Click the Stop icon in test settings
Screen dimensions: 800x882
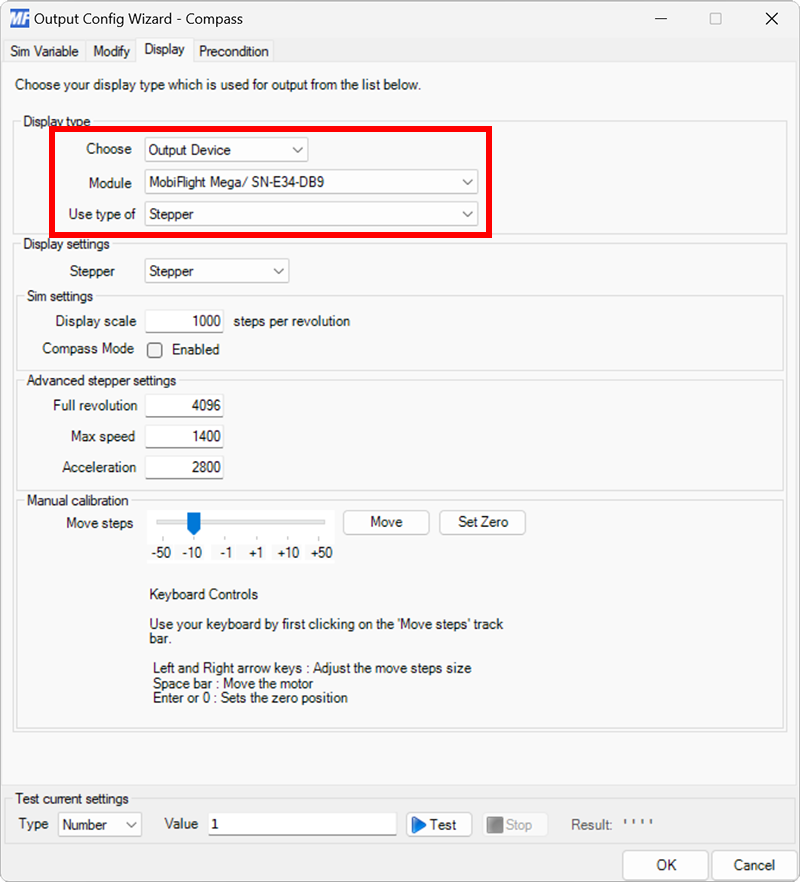click(x=512, y=824)
